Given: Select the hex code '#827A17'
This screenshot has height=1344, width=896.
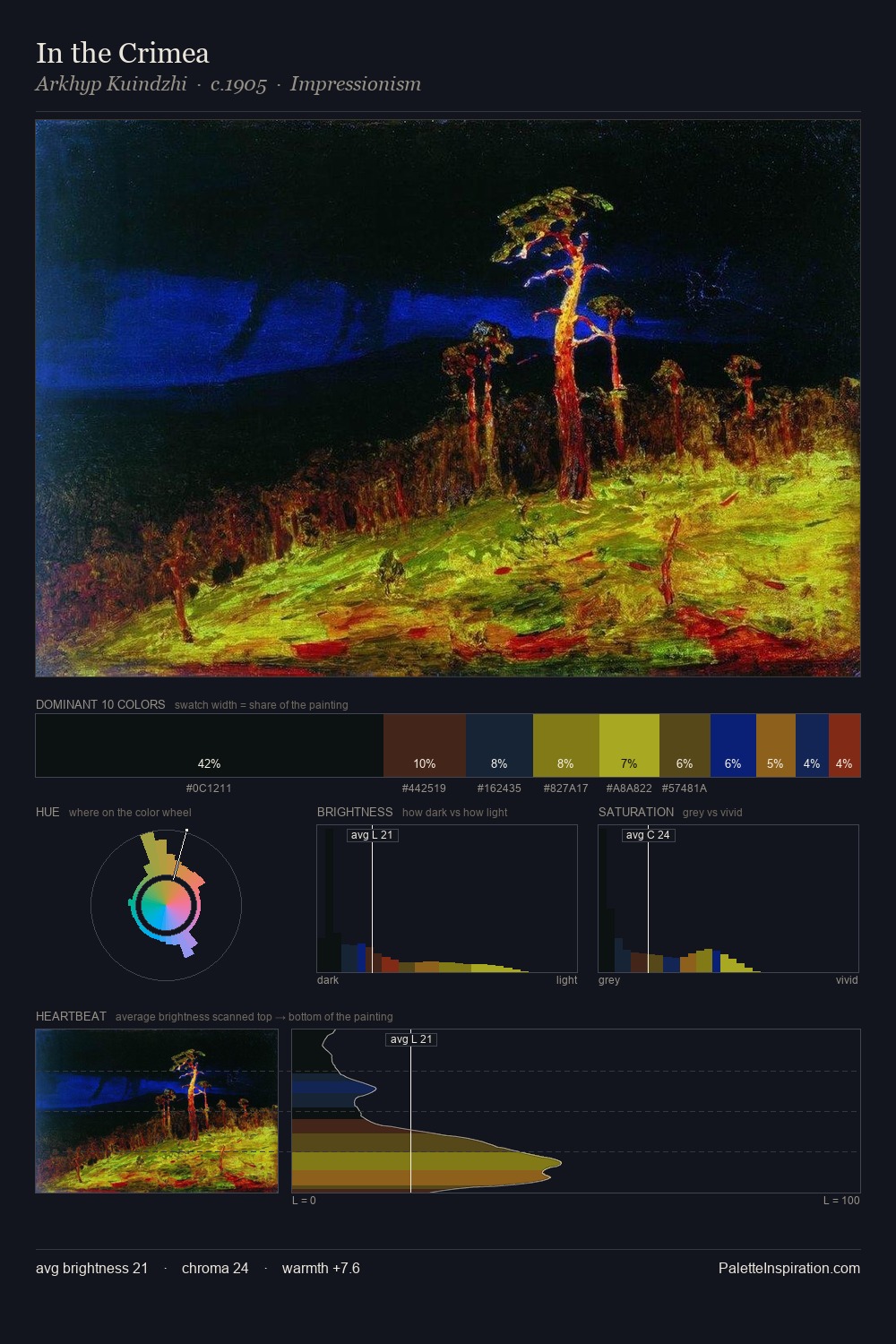Looking at the screenshot, I should point(566,788).
